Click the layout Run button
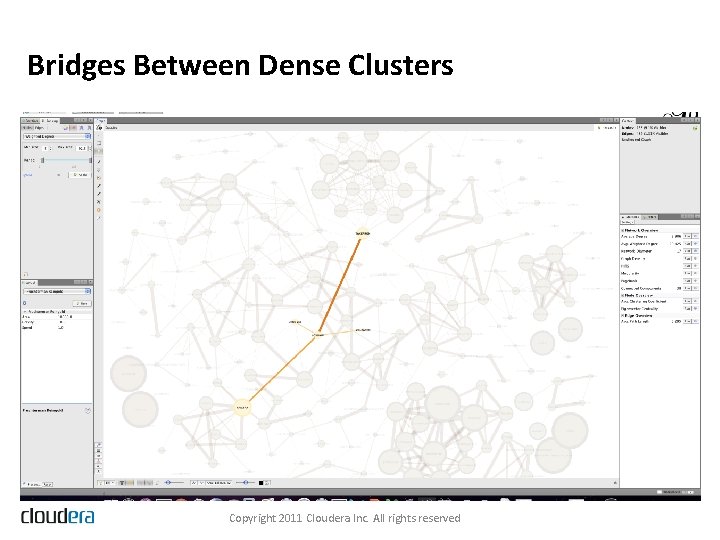 click(x=83, y=304)
